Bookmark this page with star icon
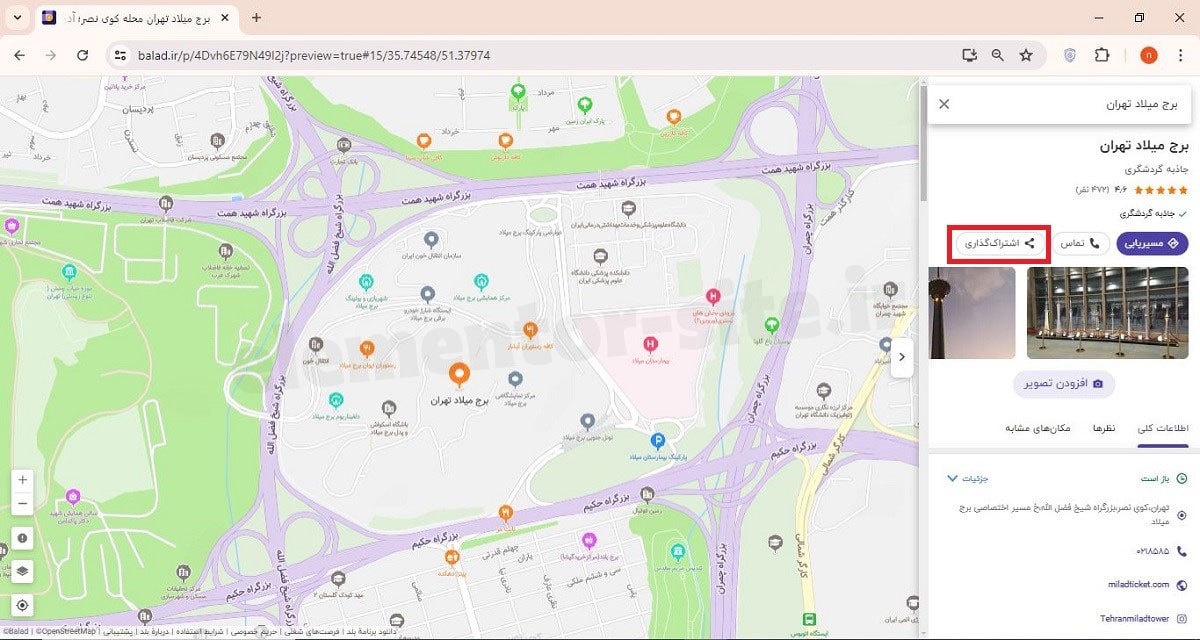The width and height of the screenshot is (1200, 640). click(1026, 55)
